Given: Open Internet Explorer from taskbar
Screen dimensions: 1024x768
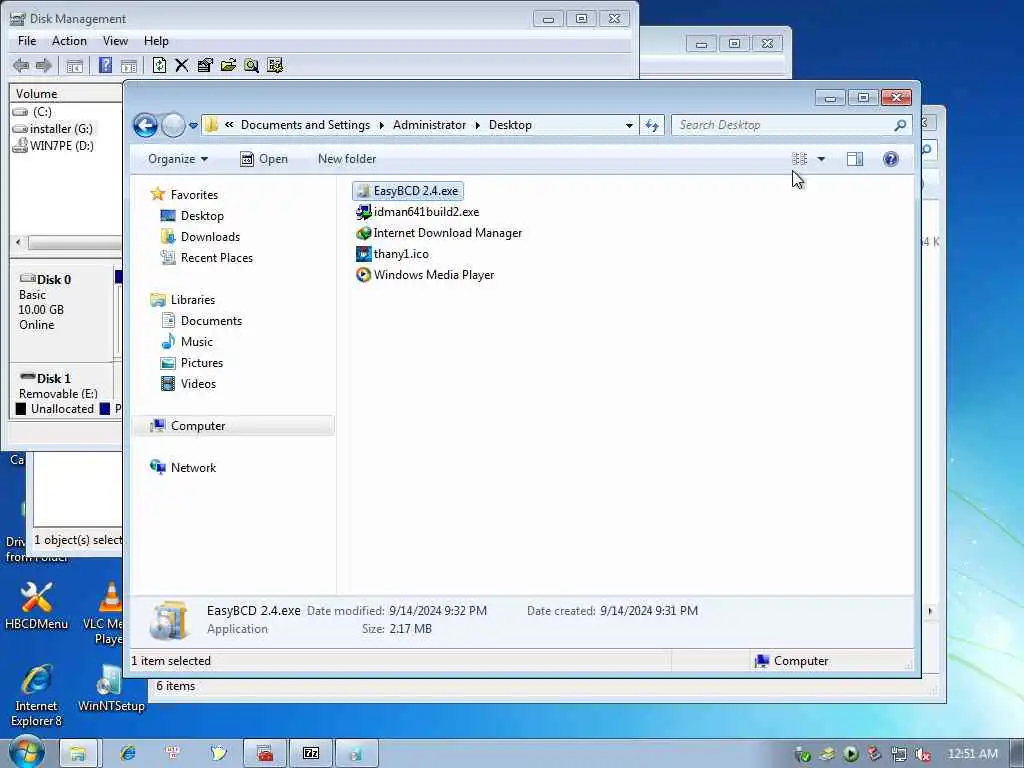Looking at the screenshot, I should (128, 754).
